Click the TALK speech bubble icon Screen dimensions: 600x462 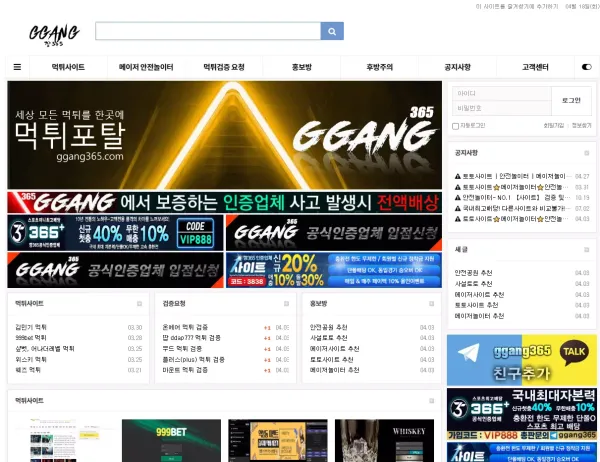tap(574, 352)
